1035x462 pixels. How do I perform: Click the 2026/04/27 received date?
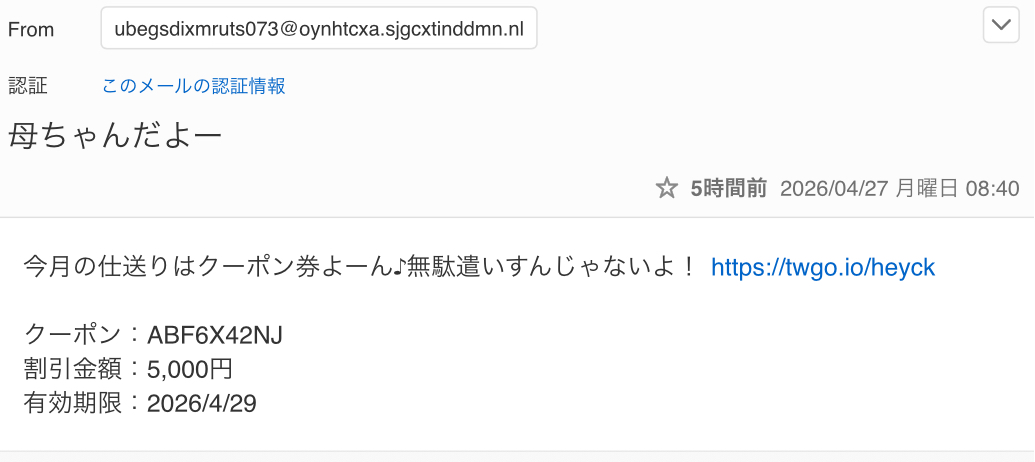[833, 188]
